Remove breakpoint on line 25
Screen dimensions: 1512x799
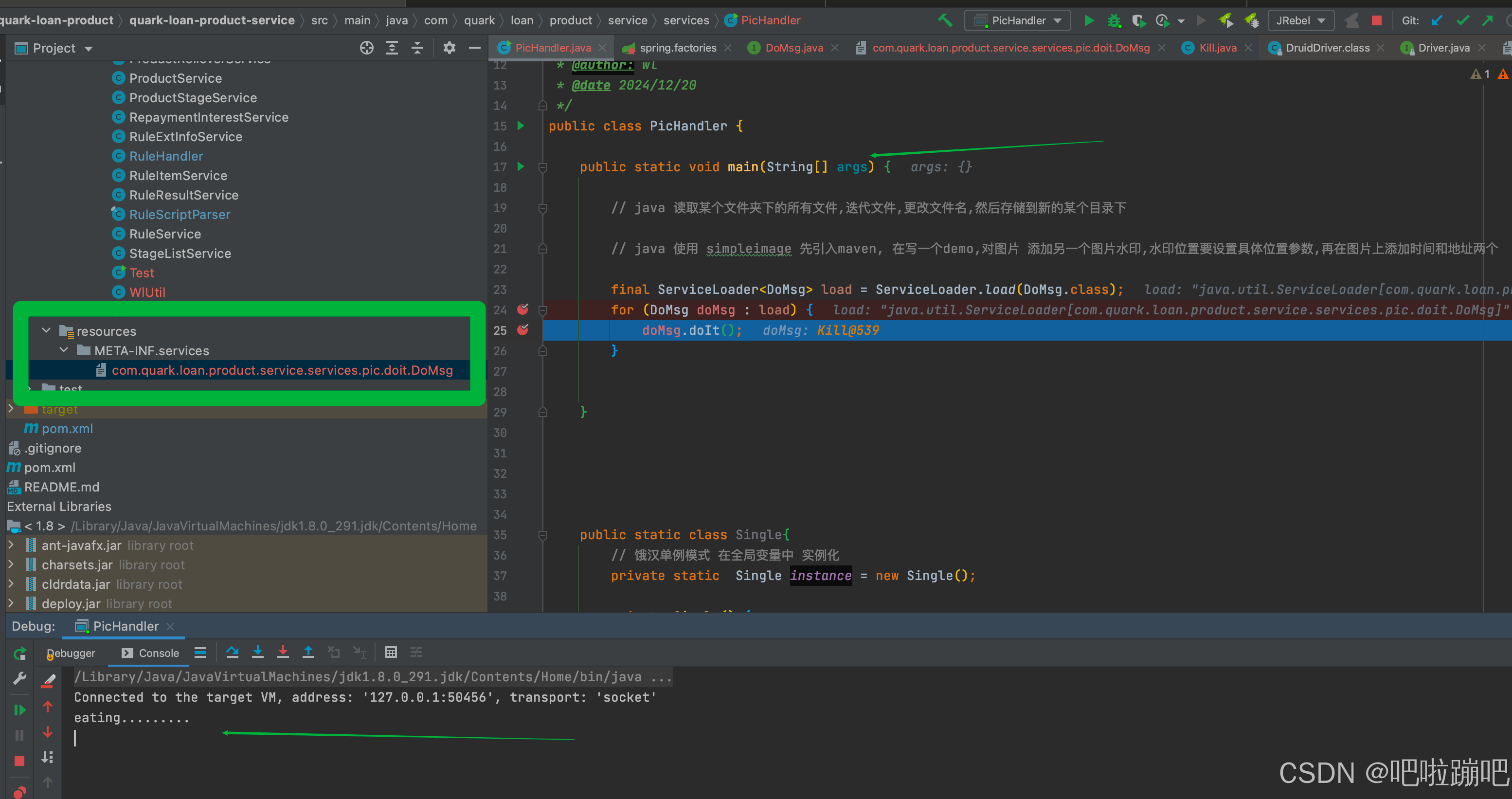click(x=522, y=330)
